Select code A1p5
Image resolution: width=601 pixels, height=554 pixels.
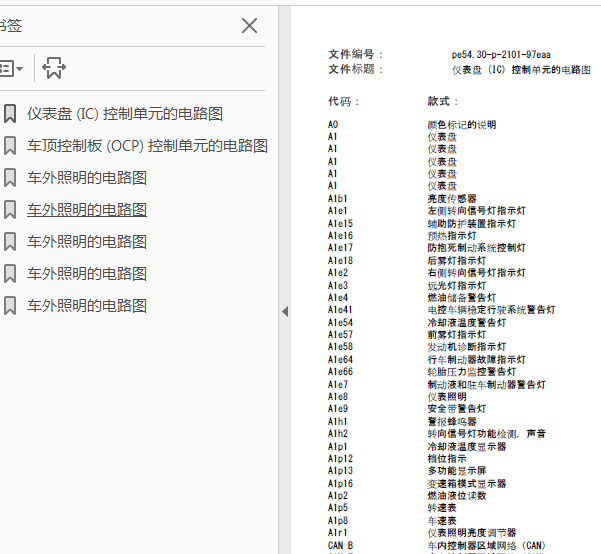(338, 507)
